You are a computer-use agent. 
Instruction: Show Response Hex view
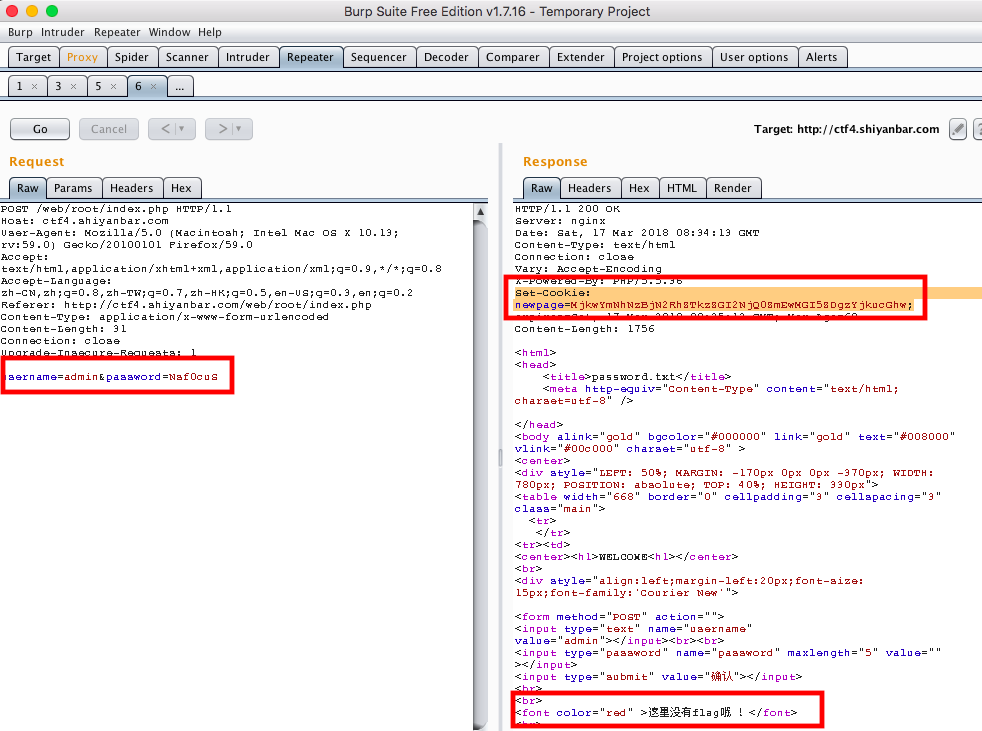[x=639, y=188]
